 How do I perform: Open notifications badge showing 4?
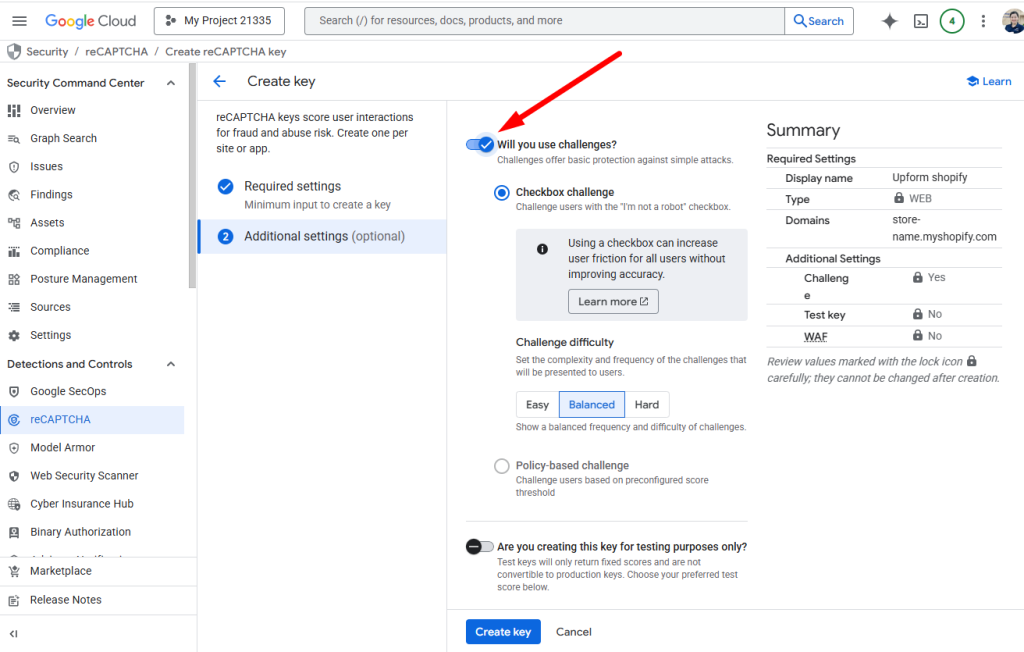coord(952,21)
